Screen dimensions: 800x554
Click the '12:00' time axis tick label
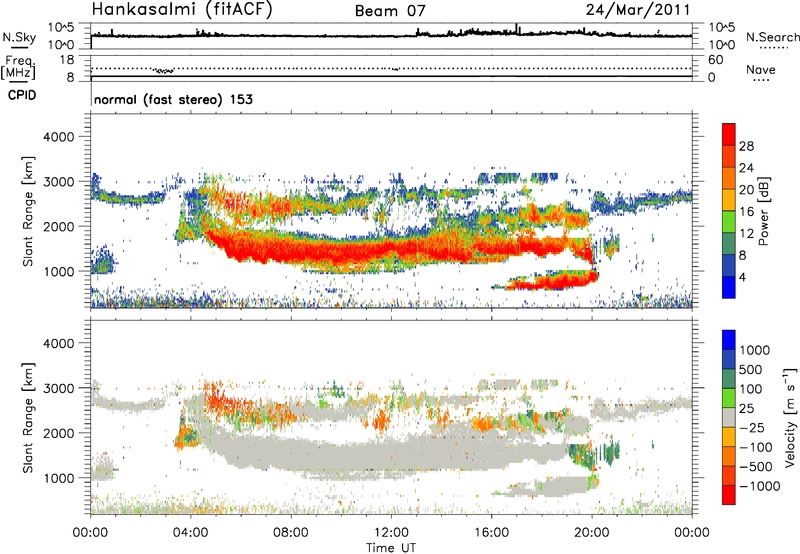click(391, 533)
